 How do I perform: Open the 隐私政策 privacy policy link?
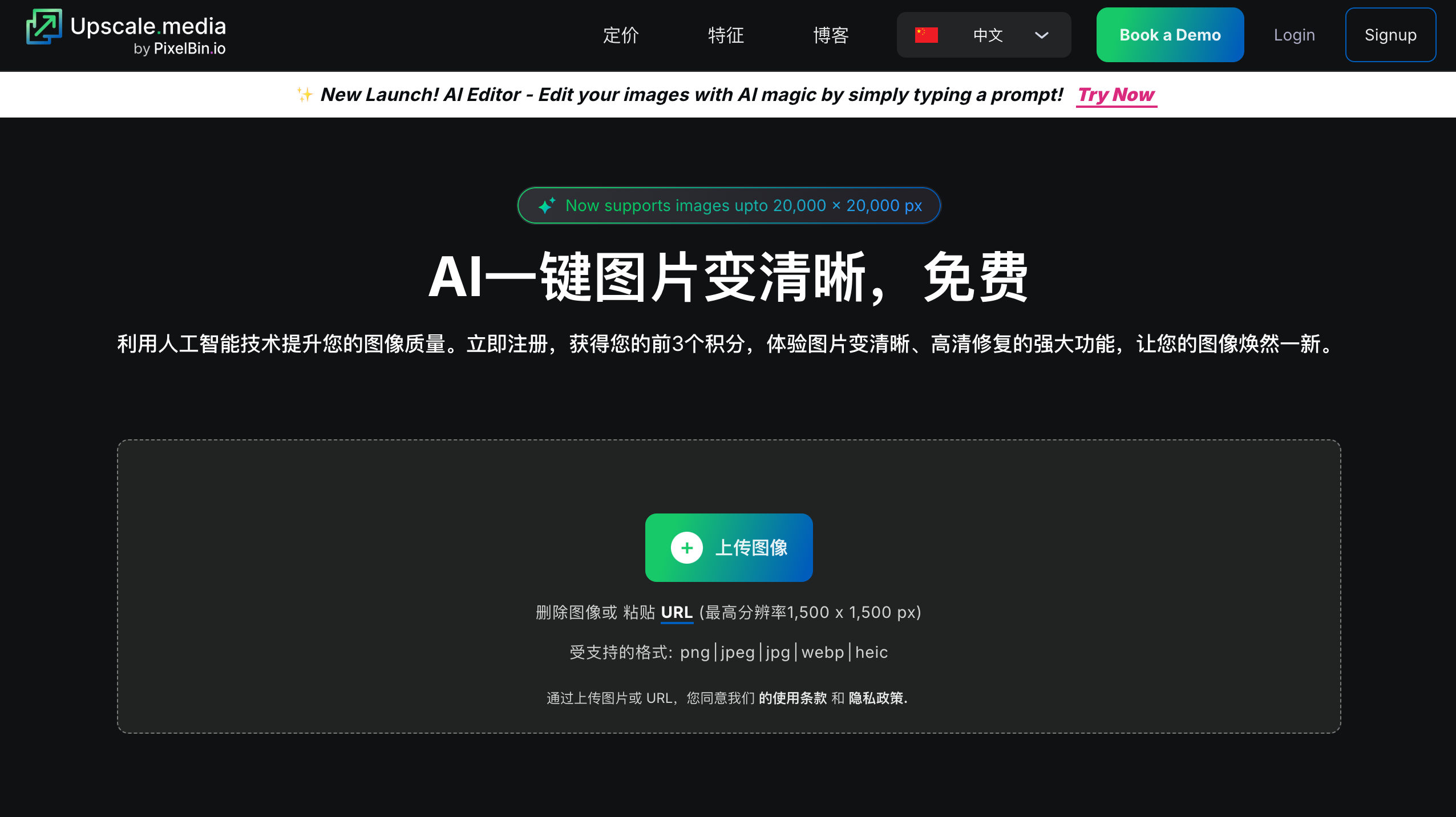876,698
